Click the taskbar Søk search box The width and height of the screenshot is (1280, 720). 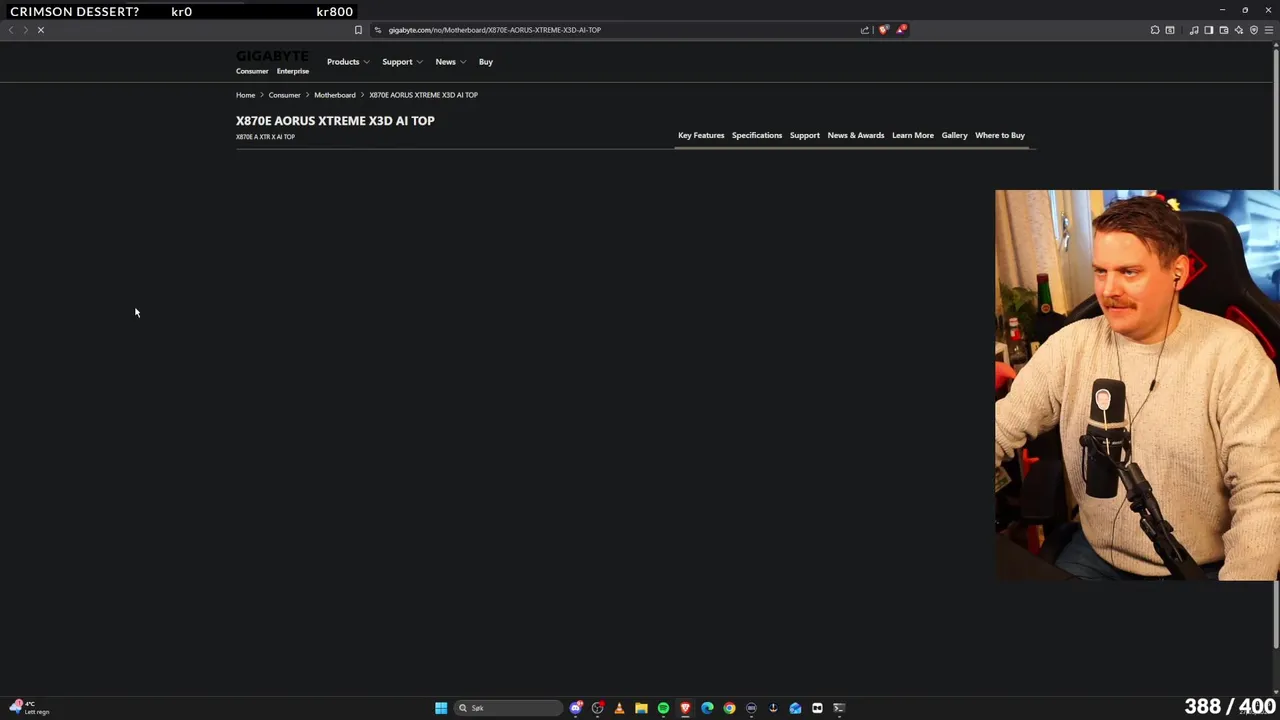tap(508, 708)
